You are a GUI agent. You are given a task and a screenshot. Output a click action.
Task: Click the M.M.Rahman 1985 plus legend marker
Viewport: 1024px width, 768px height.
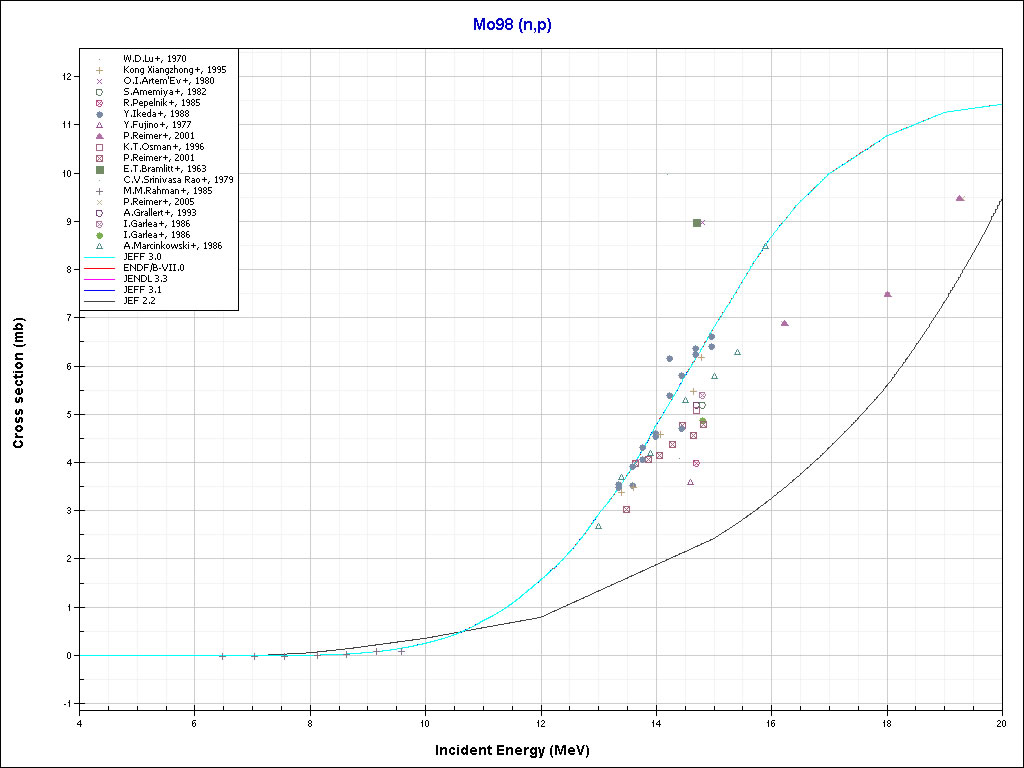(100, 191)
